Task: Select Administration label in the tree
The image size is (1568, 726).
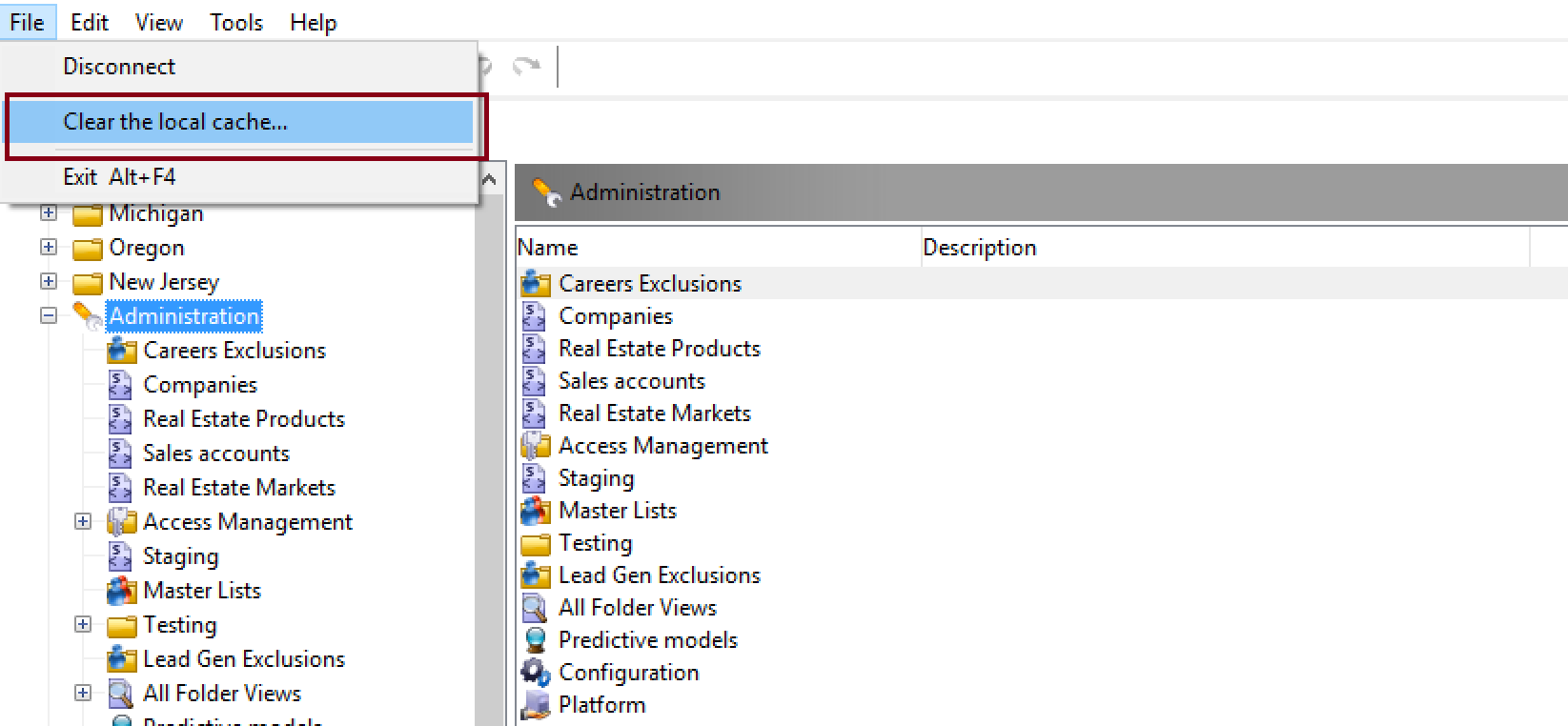Action: [184, 316]
